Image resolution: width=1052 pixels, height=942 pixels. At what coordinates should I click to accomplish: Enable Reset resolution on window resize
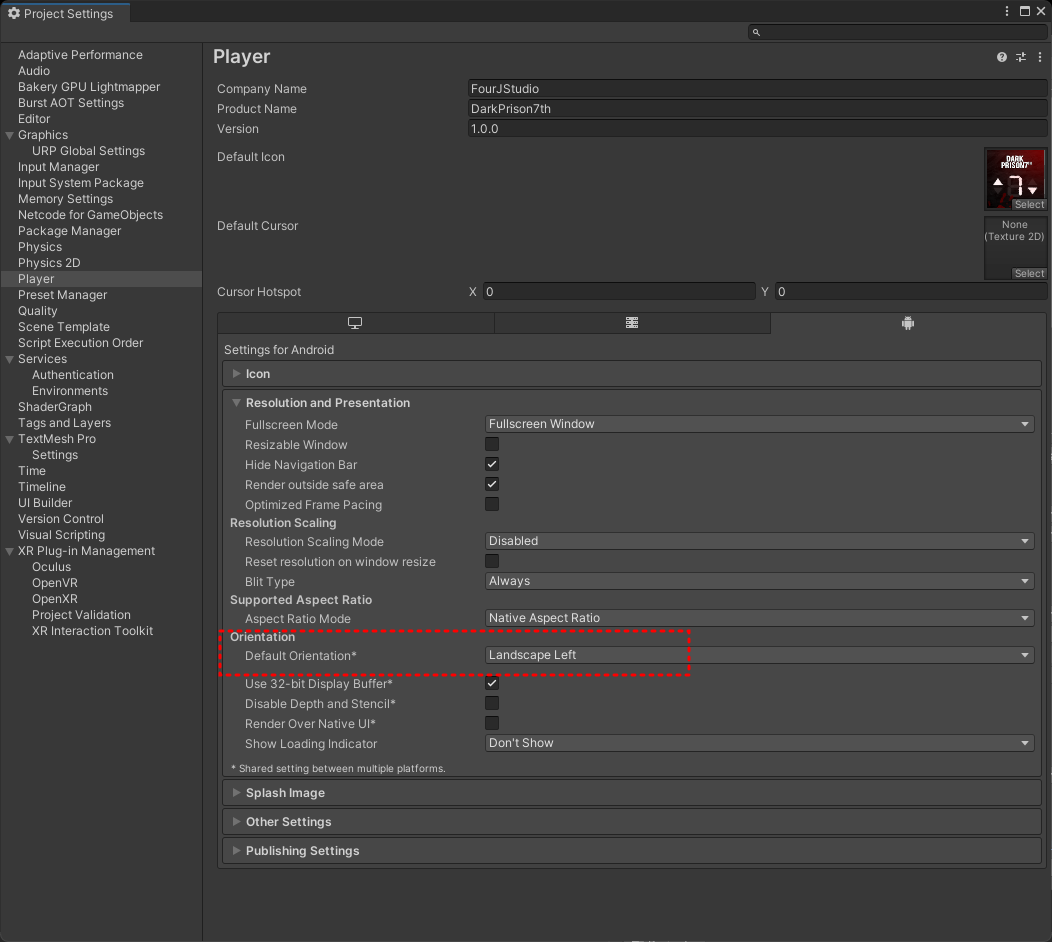point(492,561)
